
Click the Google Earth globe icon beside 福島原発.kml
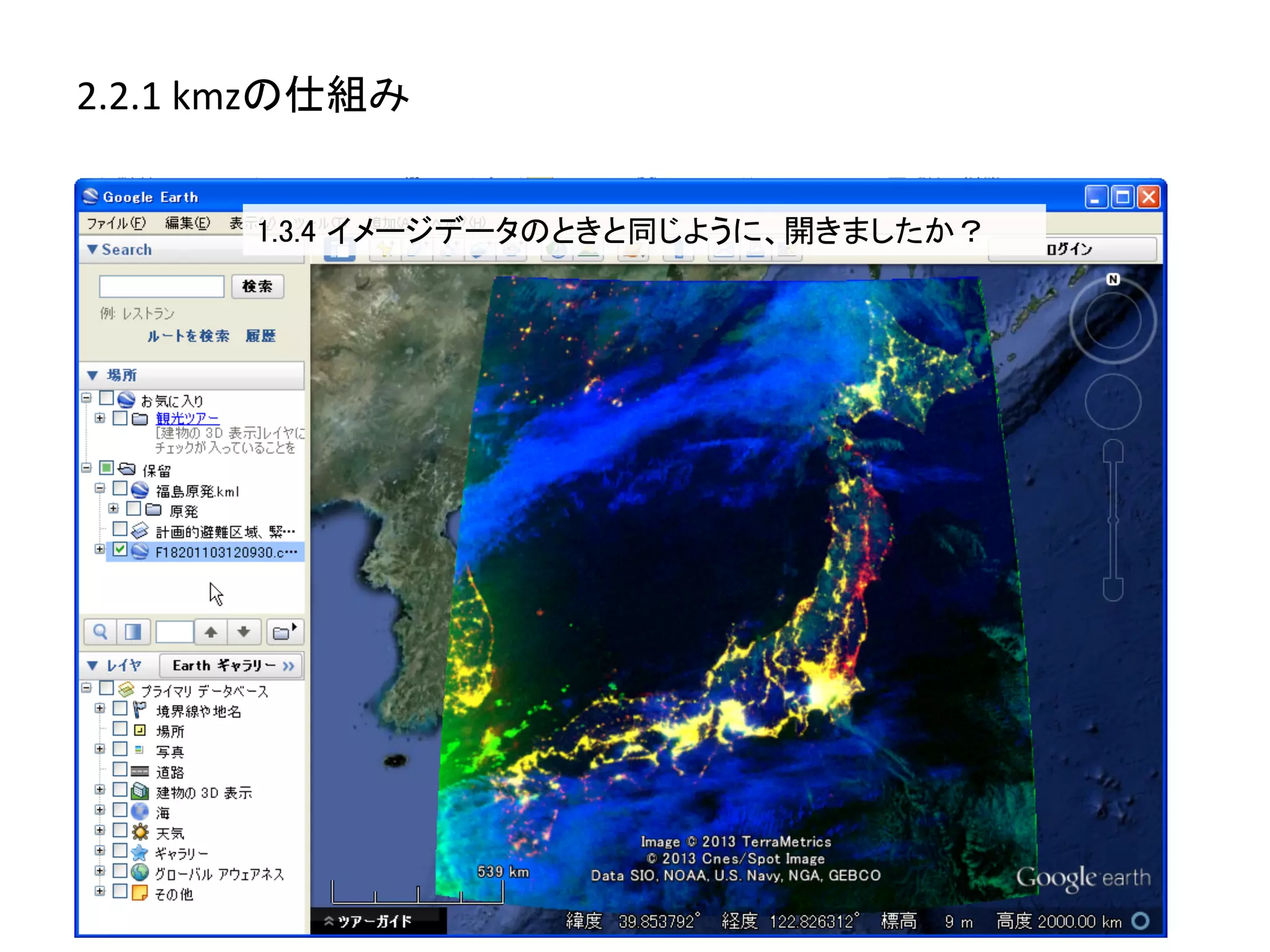(x=140, y=490)
